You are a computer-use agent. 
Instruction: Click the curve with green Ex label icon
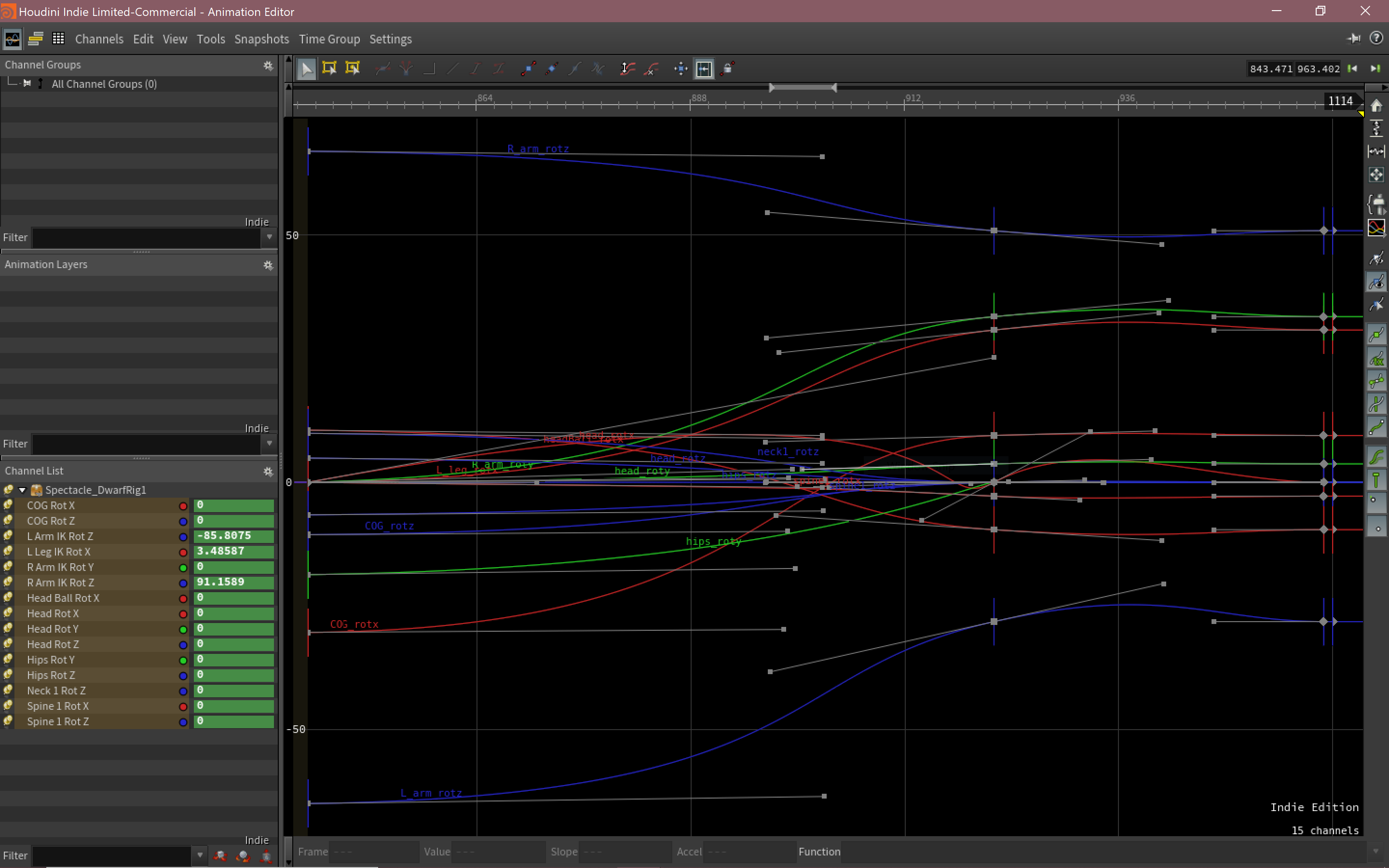tap(1376, 359)
